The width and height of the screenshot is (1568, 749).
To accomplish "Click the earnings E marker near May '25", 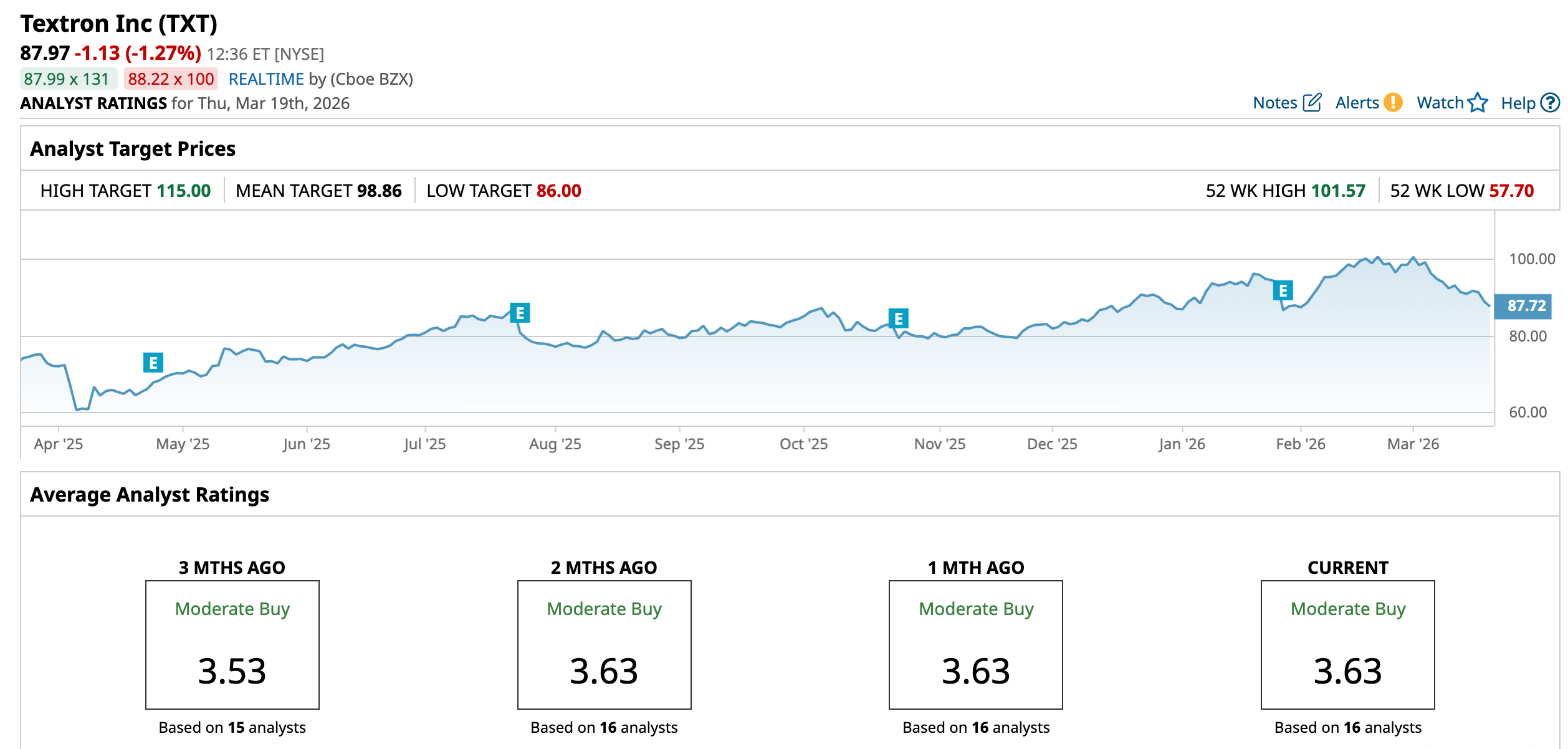I will point(153,363).
